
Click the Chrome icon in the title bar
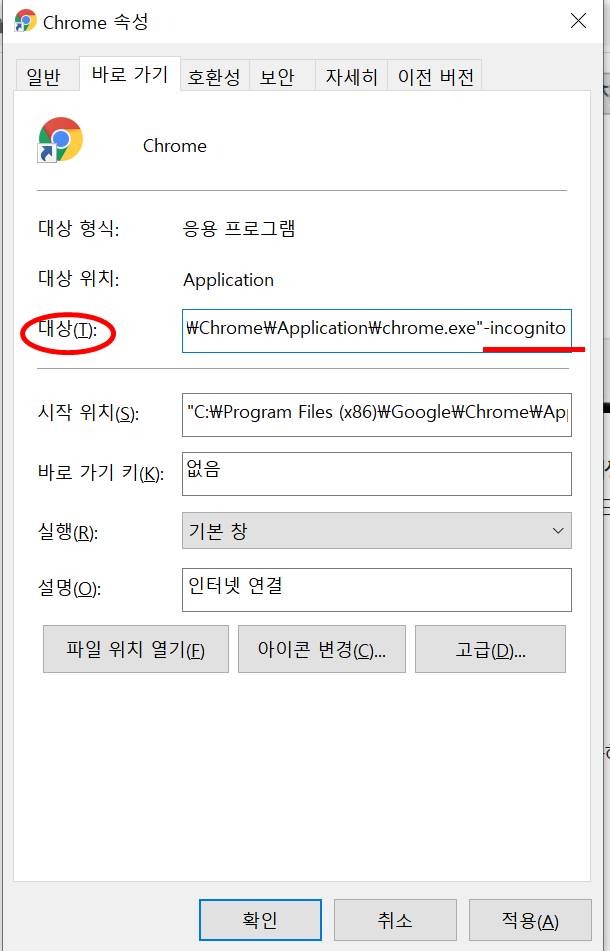(x=25, y=21)
